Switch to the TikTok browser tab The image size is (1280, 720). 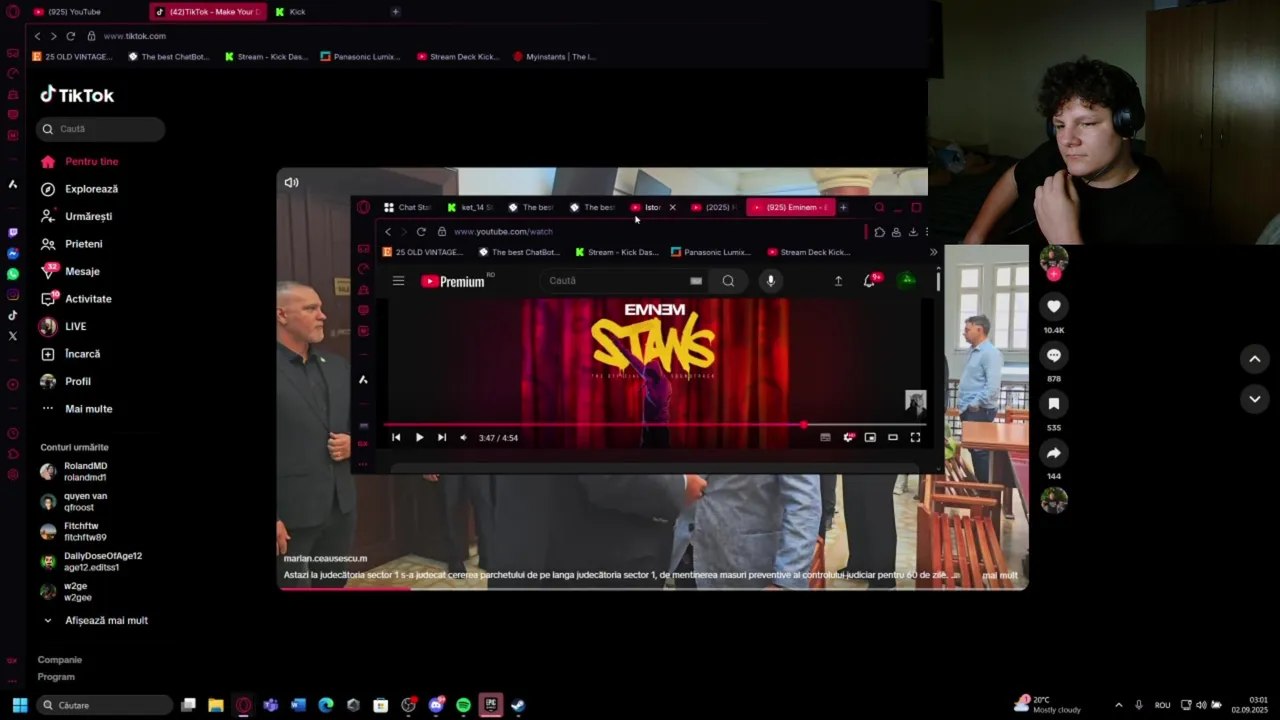208,12
